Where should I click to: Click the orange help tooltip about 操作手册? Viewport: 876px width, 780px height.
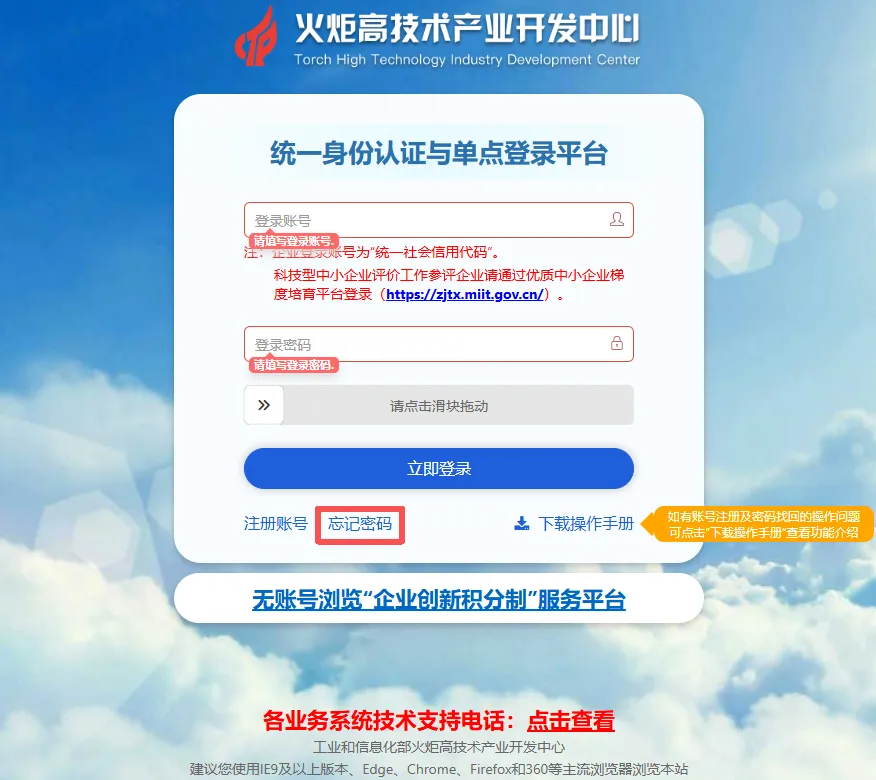[x=758, y=524]
